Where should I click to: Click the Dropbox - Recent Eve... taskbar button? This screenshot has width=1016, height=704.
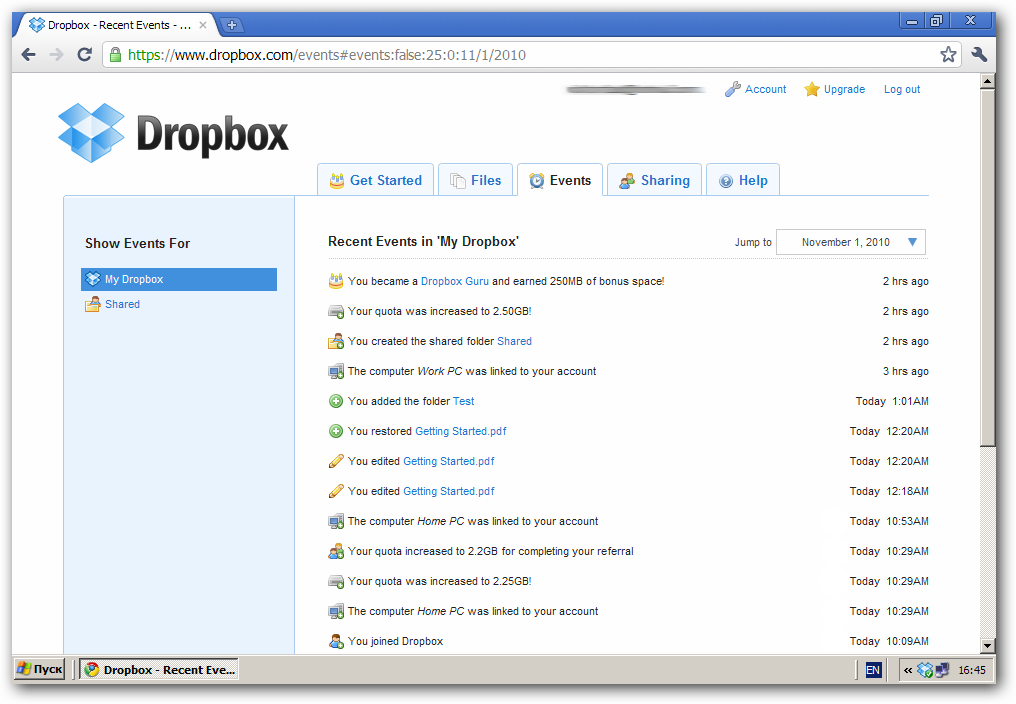click(x=159, y=670)
